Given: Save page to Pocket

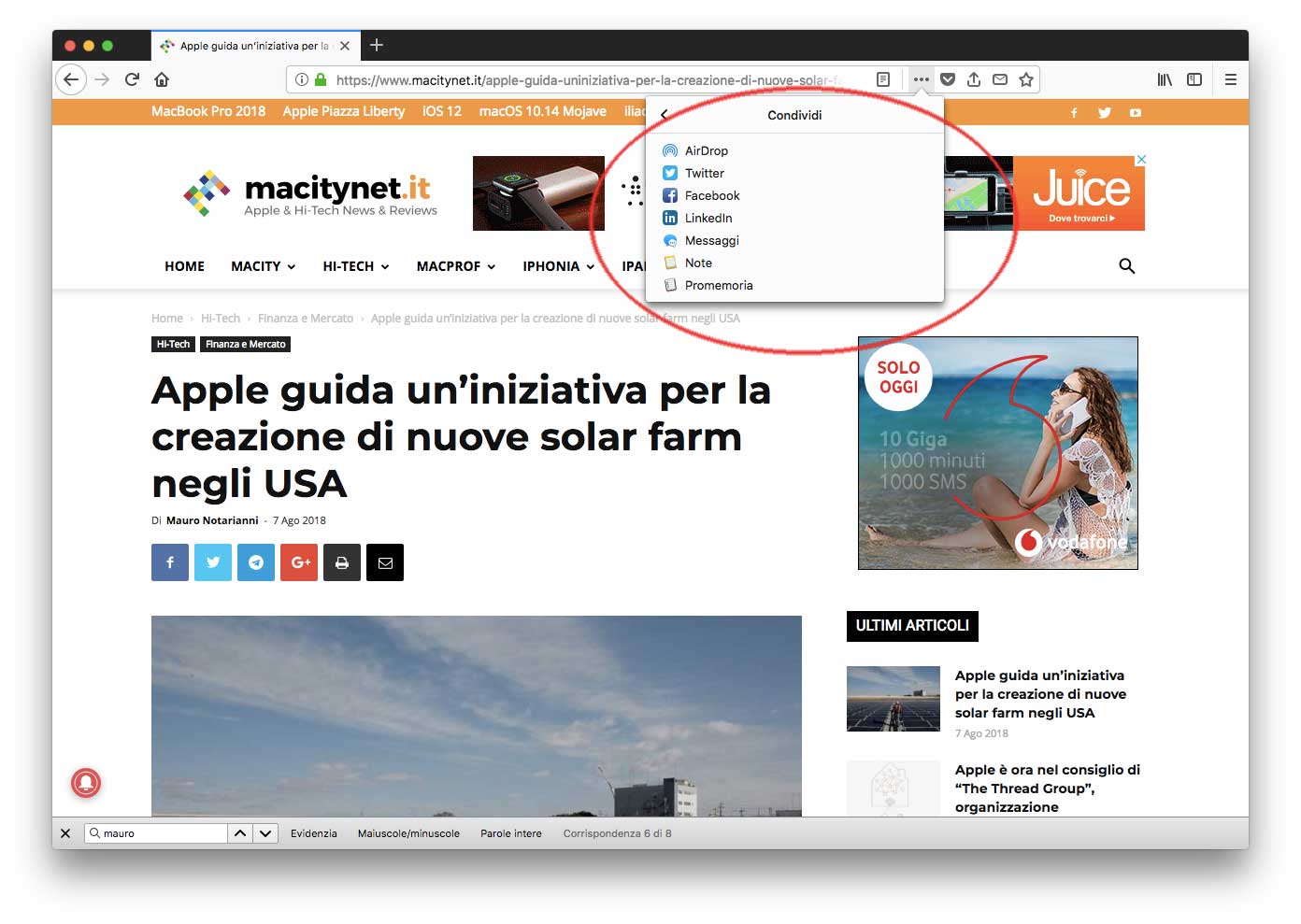Looking at the screenshot, I should (948, 79).
